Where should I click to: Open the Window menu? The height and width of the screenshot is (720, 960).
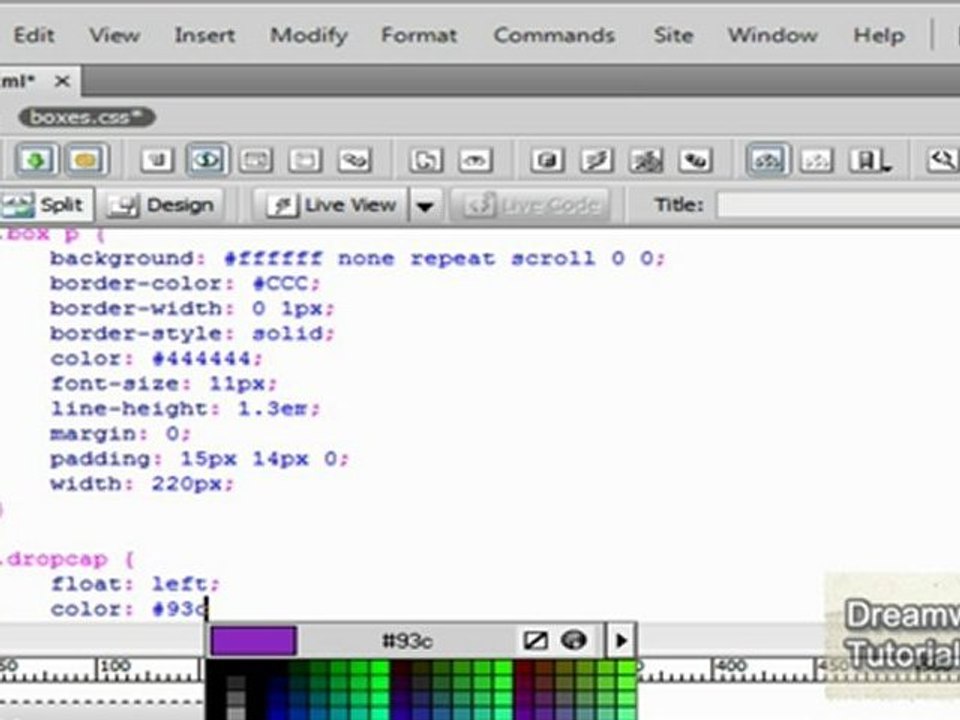click(773, 35)
